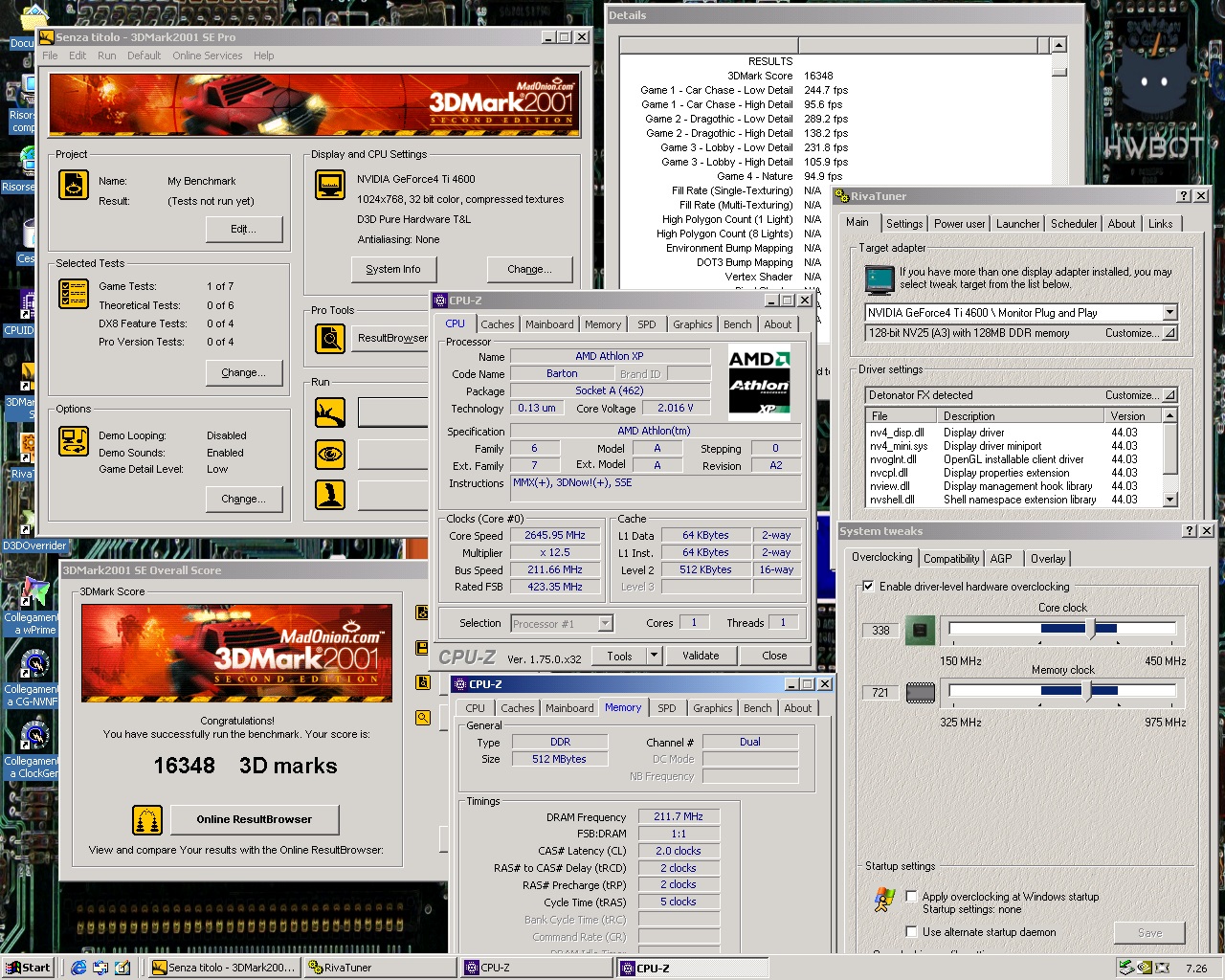The image size is (1225, 980).
Task: Click the Memory clock slider handle
Action: (x=1088, y=691)
